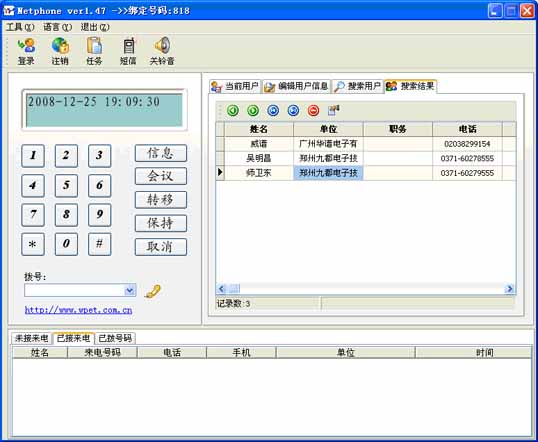Viewport: 538px width, 442px height.
Task: Open the 语言 language menu
Action: click(57, 27)
